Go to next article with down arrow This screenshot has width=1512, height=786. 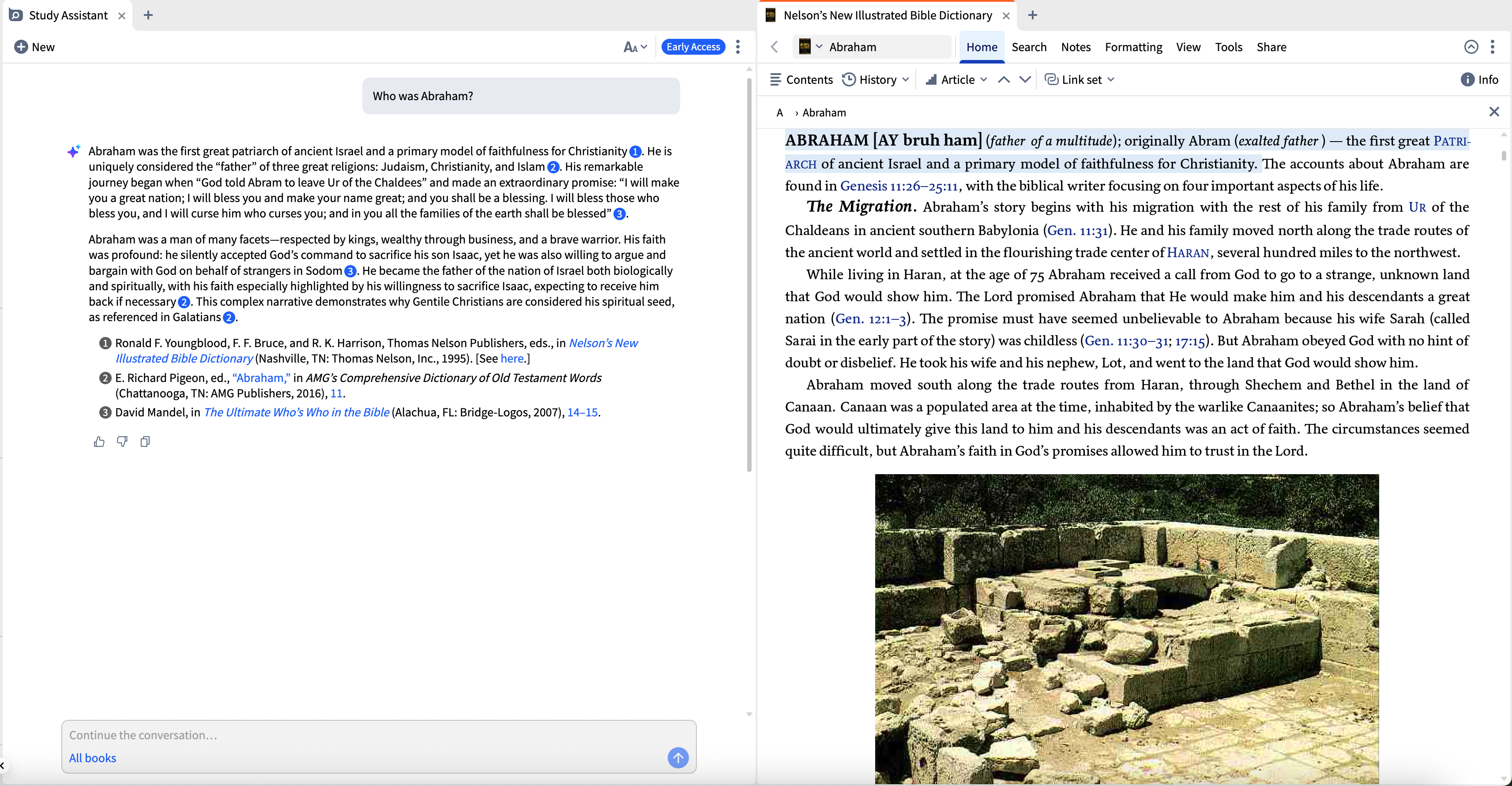(1025, 80)
